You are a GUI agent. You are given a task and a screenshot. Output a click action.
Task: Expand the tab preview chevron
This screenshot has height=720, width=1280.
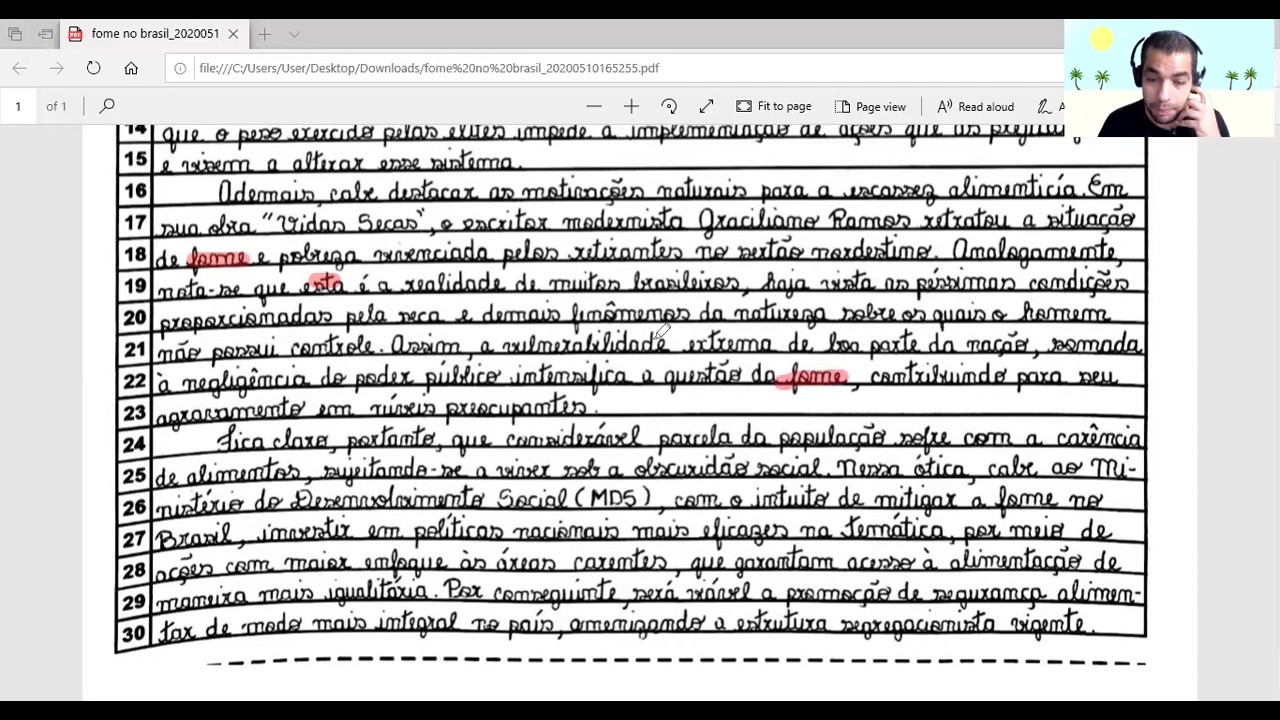point(294,34)
